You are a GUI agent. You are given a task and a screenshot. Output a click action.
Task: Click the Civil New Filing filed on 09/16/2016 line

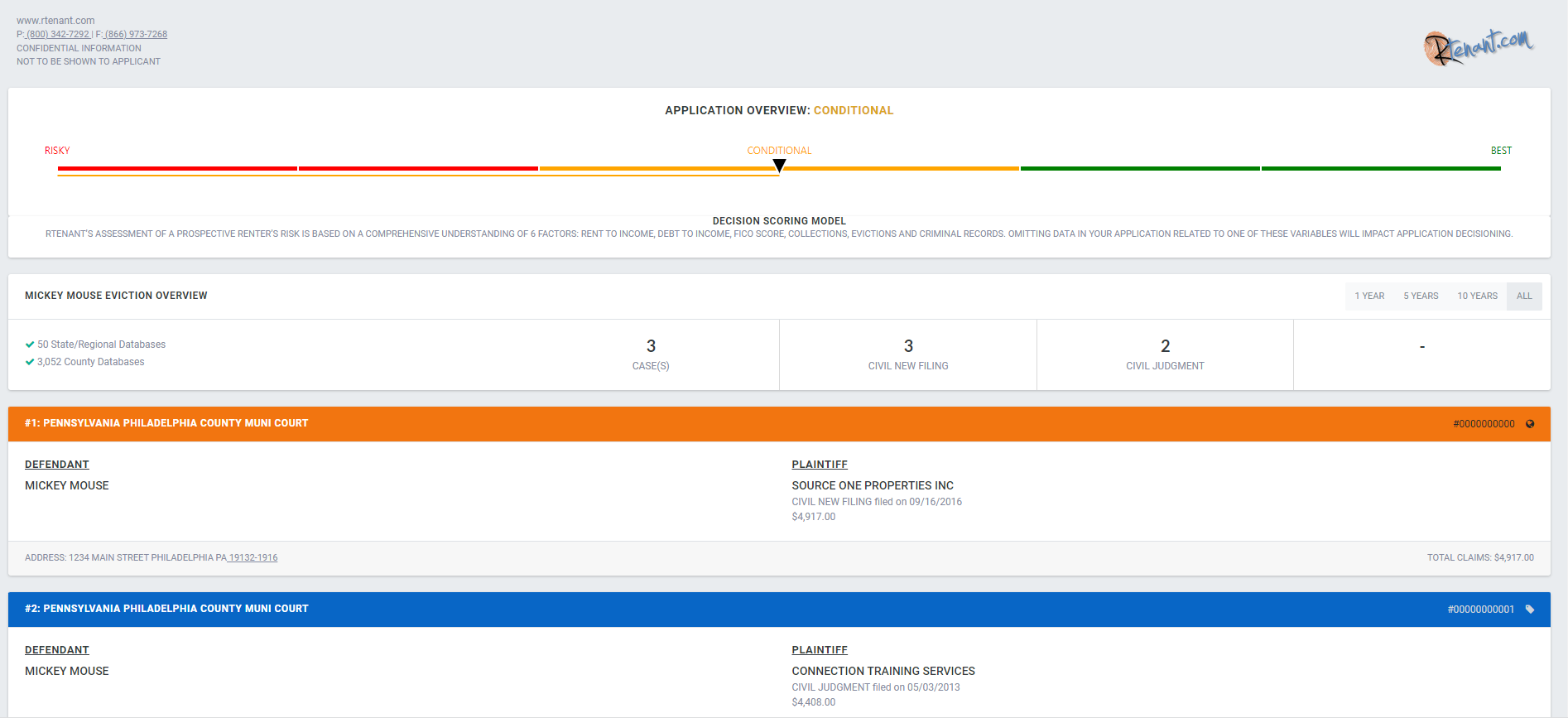coord(877,502)
